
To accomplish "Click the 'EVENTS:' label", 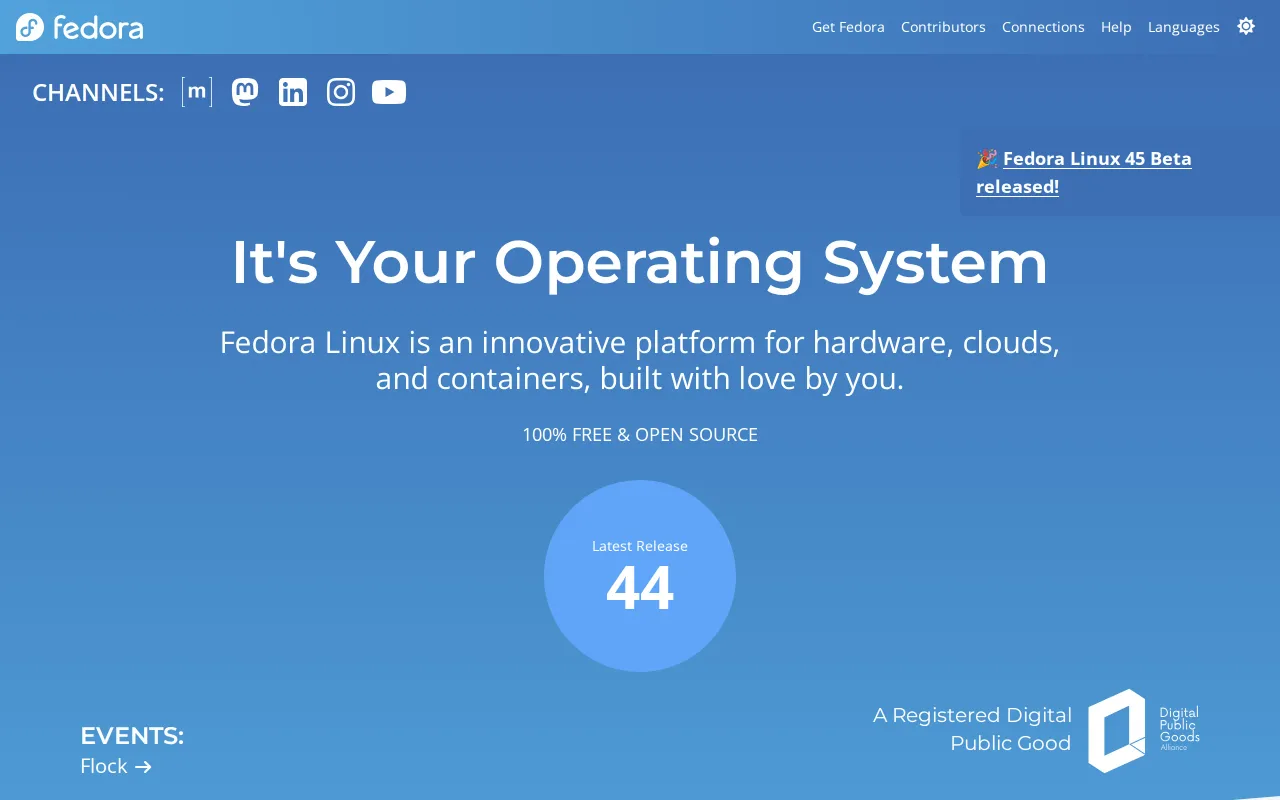I will [132, 736].
